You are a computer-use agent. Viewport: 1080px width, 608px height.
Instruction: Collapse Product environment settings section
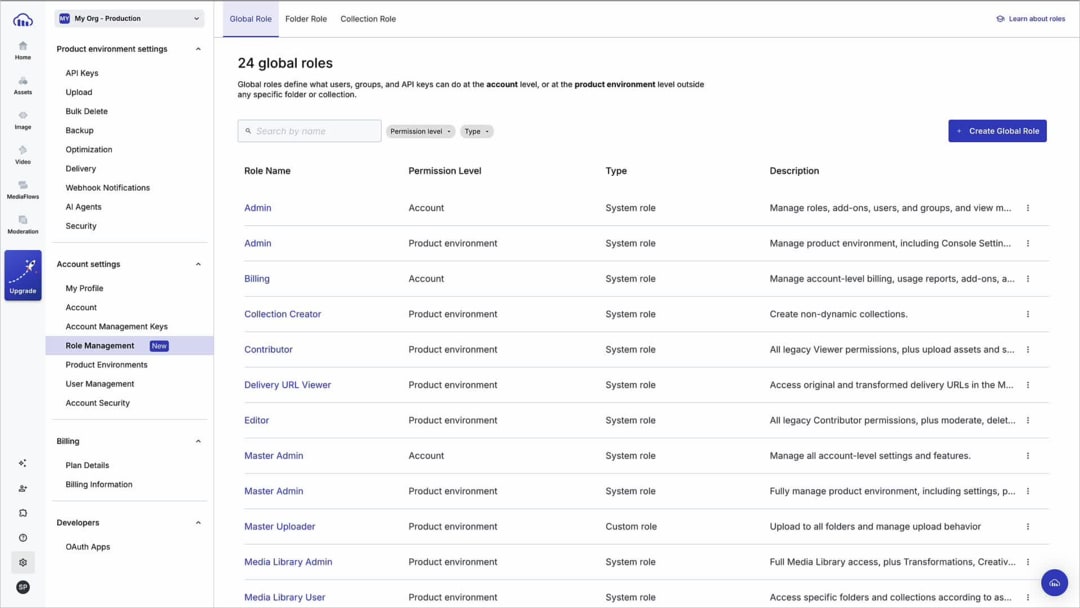198,49
